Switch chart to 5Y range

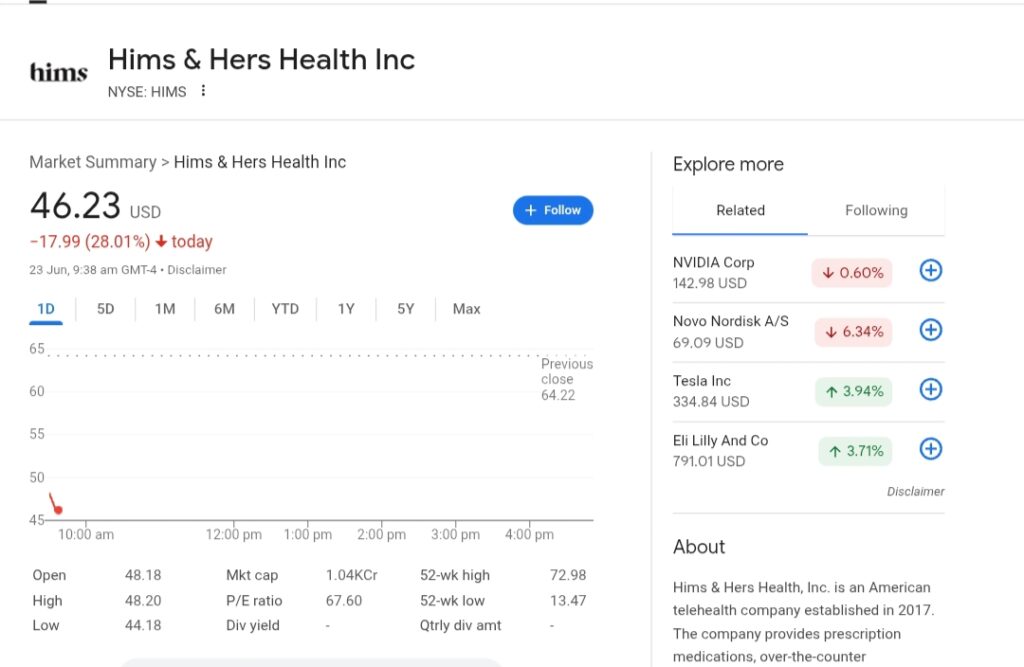pos(406,309)
